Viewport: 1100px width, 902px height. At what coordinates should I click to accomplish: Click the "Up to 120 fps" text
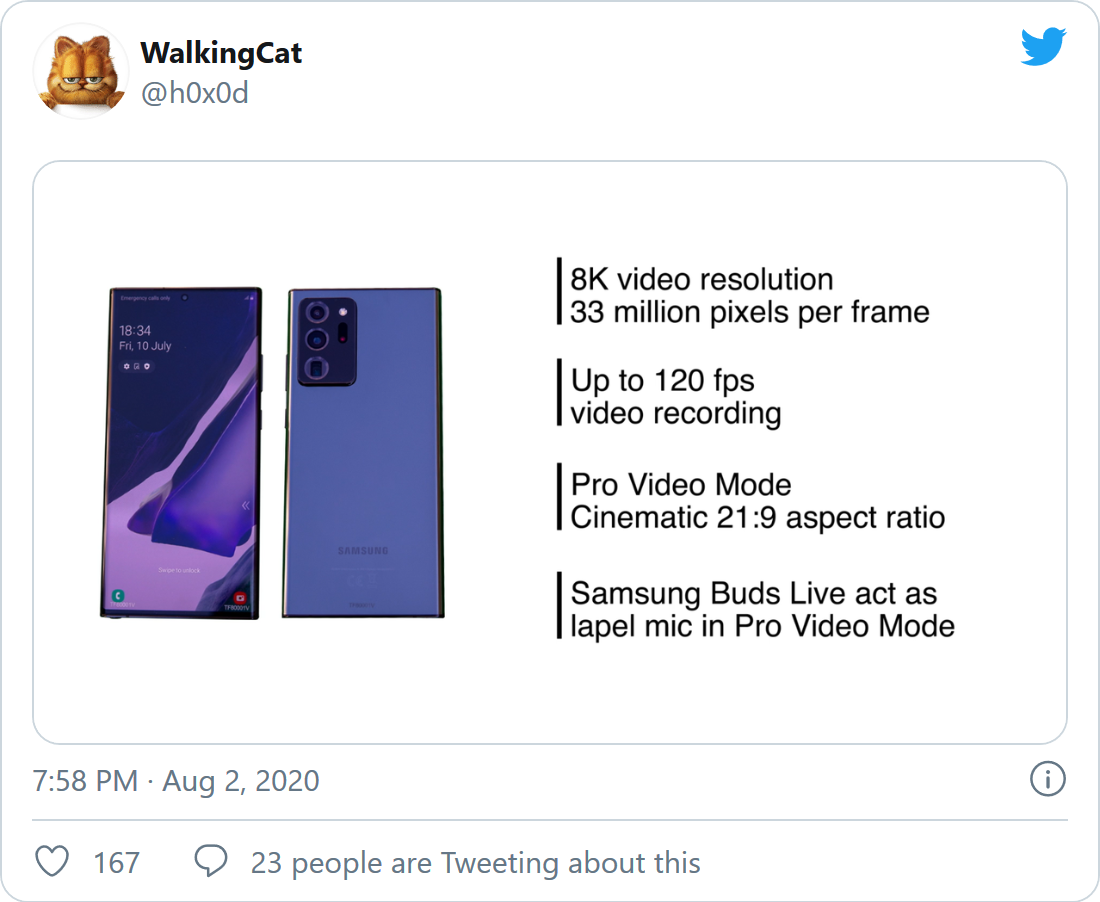(662, 380)
